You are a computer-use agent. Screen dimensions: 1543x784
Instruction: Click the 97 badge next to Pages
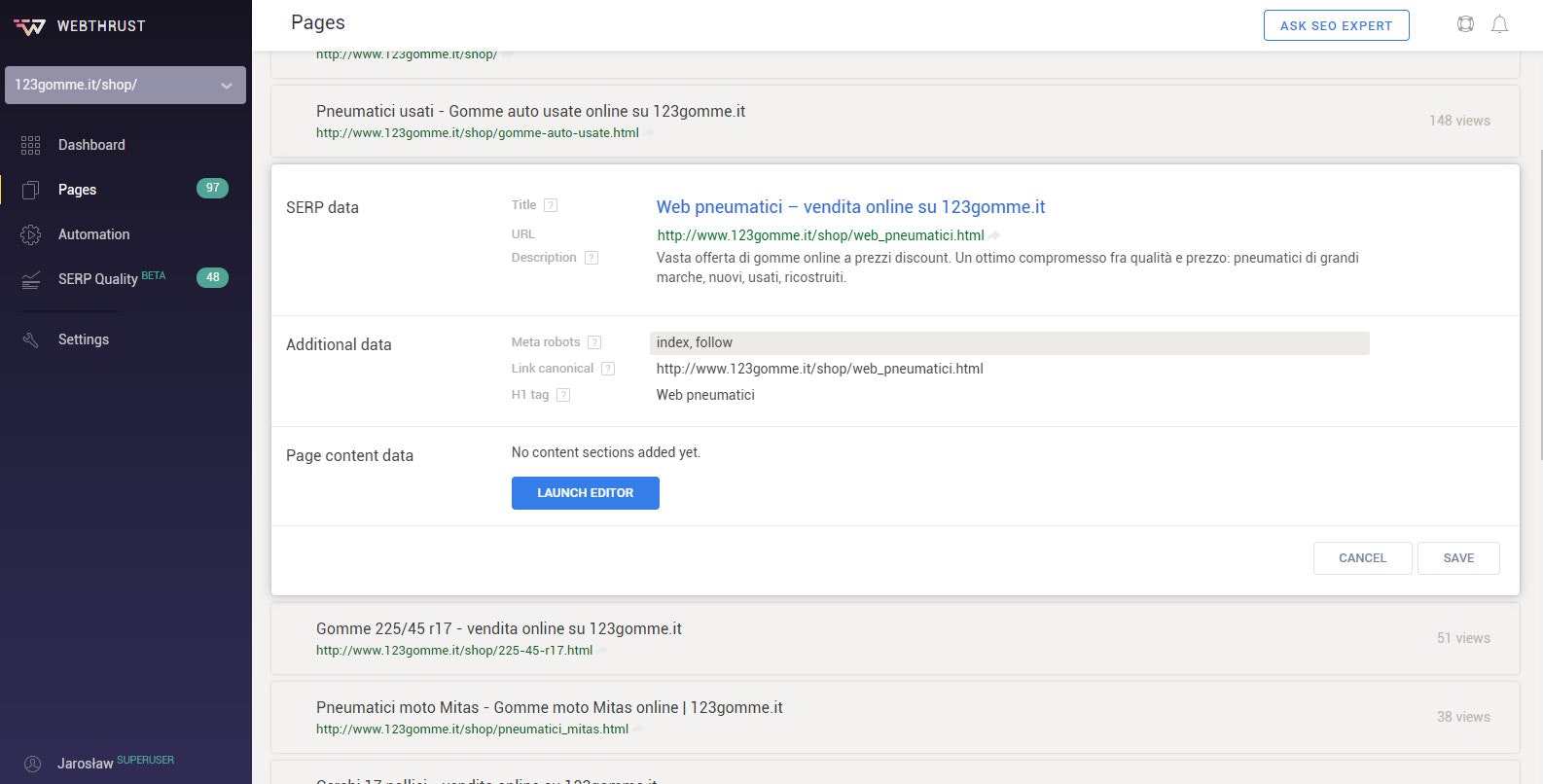pos(212,188)
